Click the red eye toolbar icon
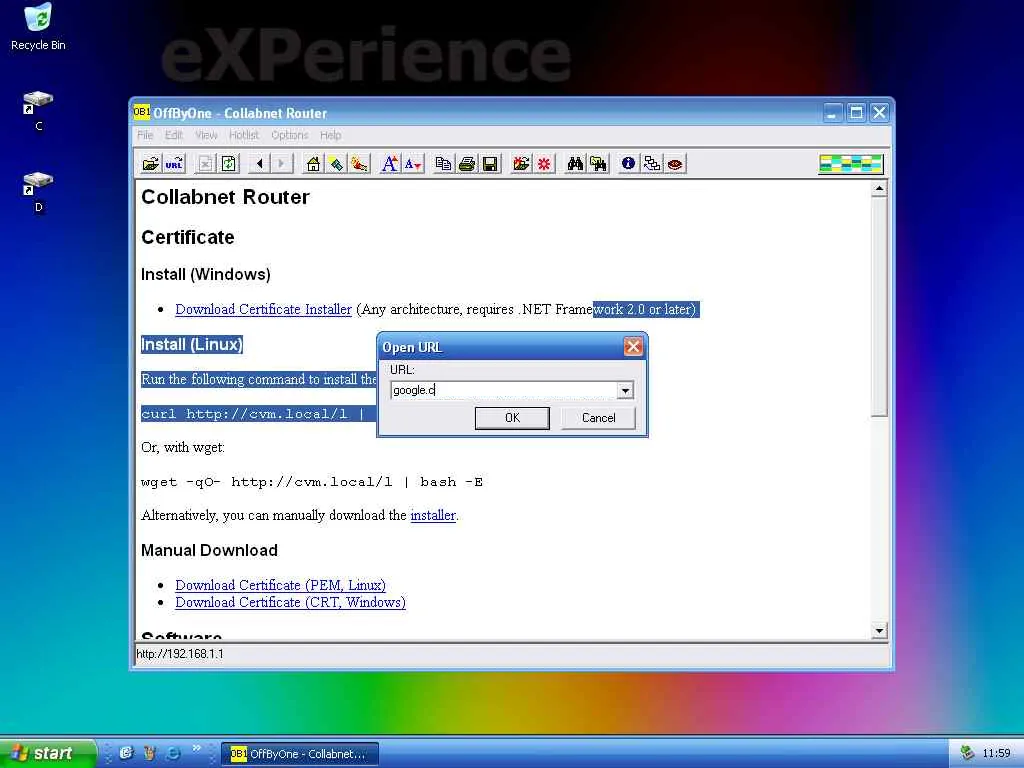Image resolution: width=1024 pixels, height=768 pixels. [675, 163]
